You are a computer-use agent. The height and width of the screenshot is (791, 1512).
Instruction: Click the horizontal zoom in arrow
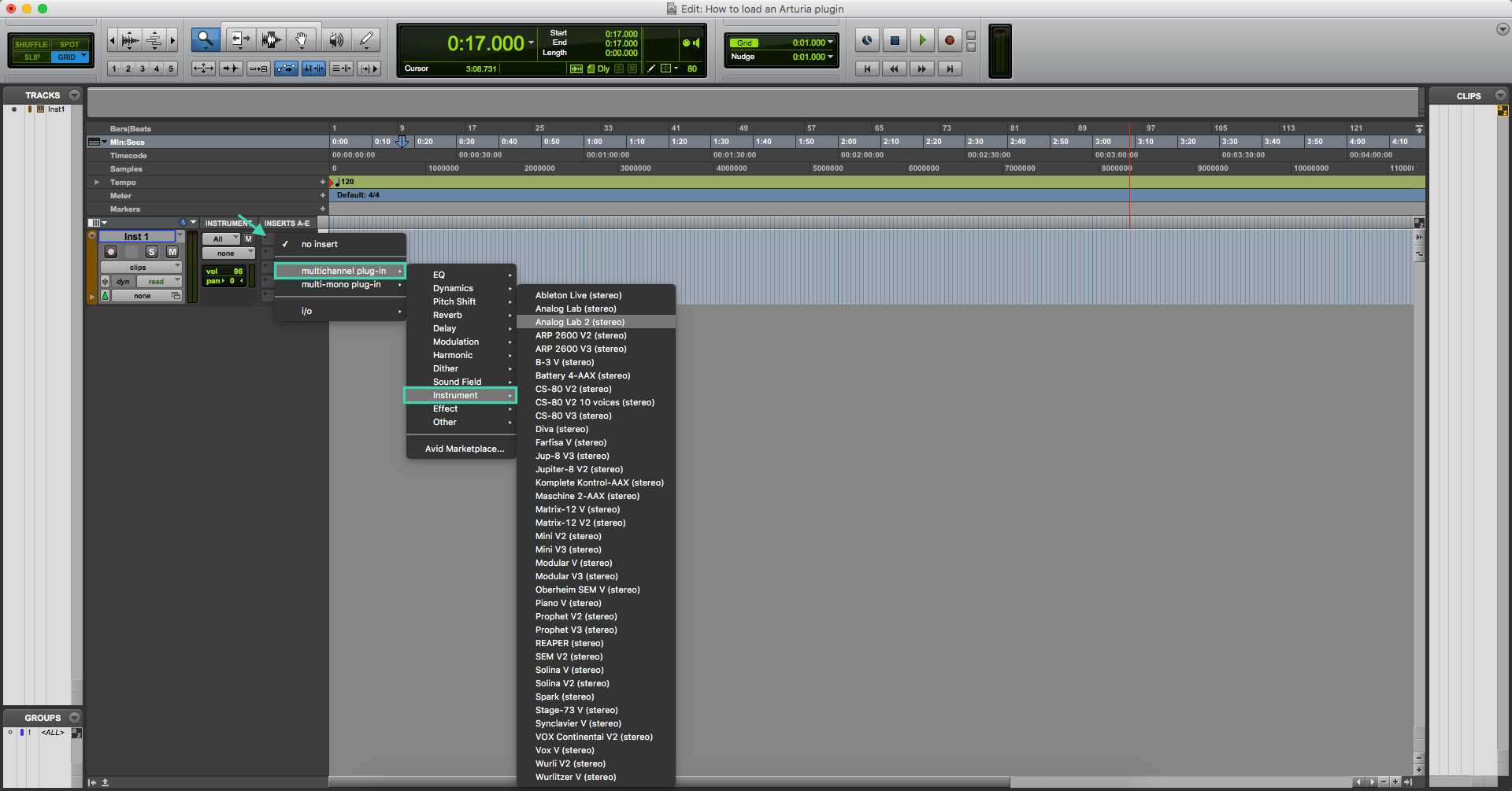coord(172,39)
